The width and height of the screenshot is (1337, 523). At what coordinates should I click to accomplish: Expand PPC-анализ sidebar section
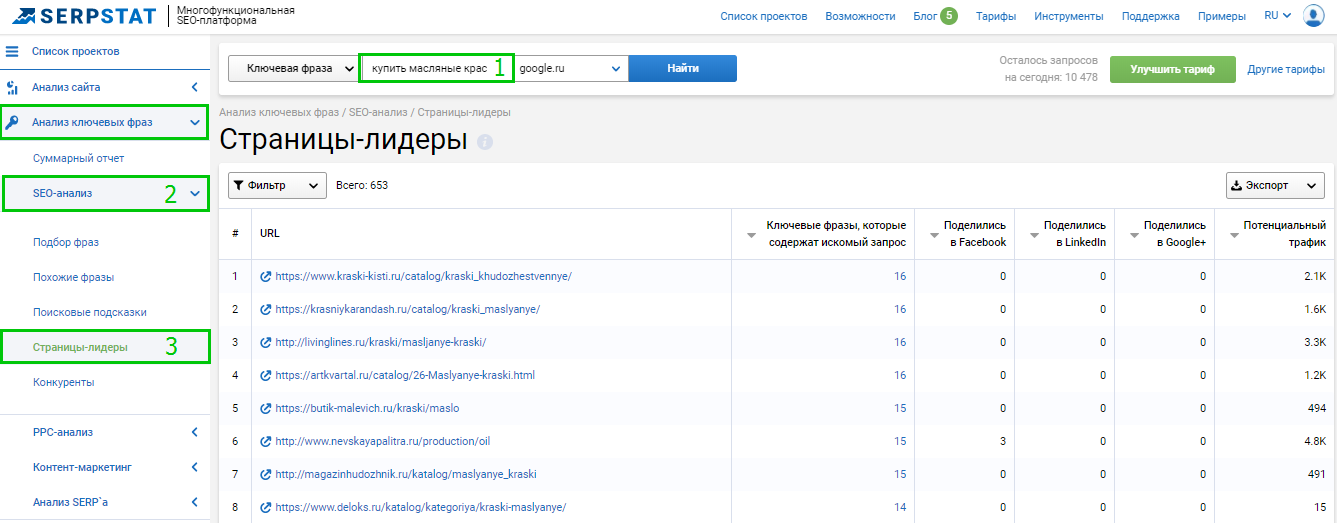coord(195,432)
